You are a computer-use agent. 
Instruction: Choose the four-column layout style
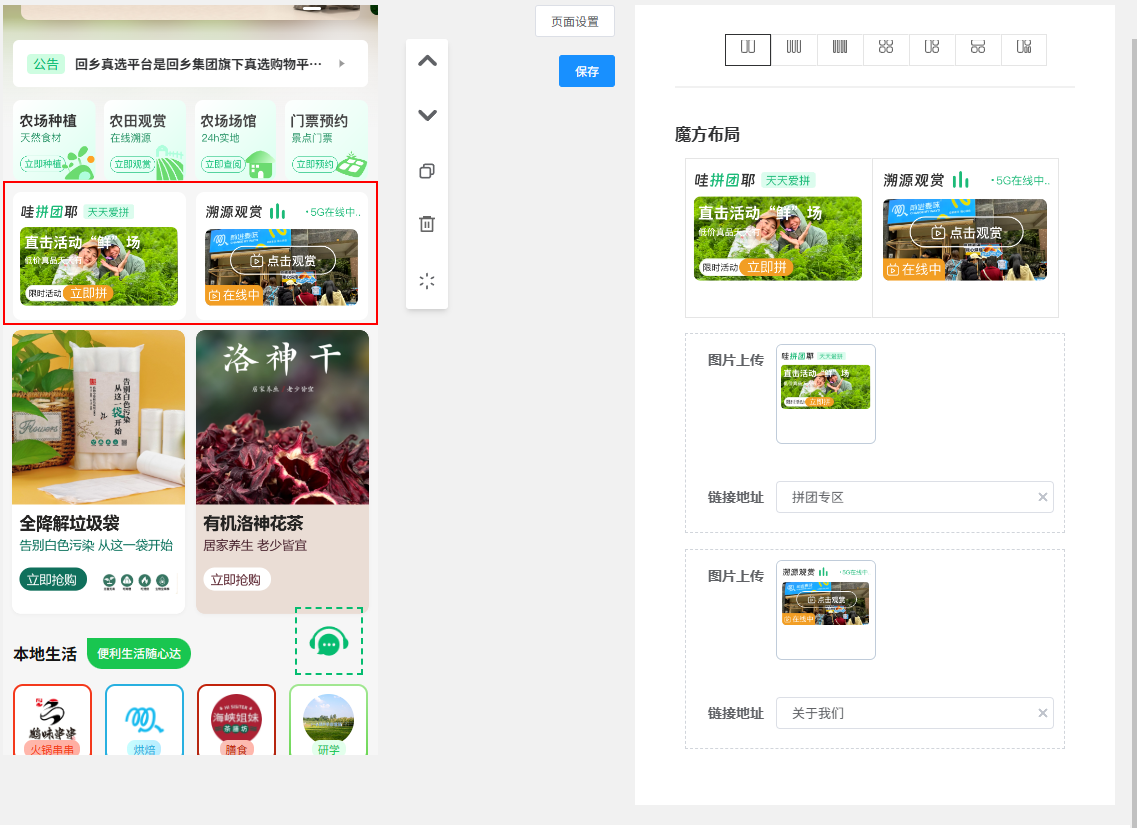coord(840,49)
